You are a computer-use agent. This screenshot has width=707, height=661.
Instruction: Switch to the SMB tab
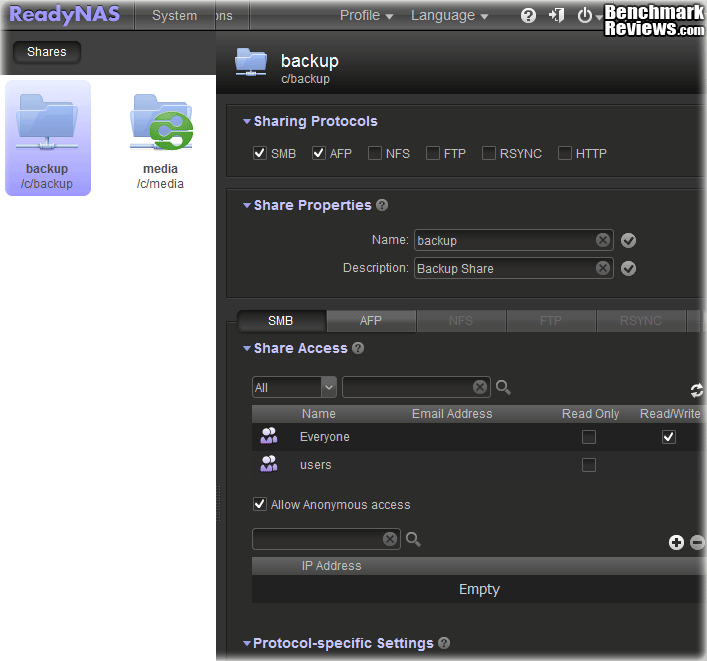point(281,321)
